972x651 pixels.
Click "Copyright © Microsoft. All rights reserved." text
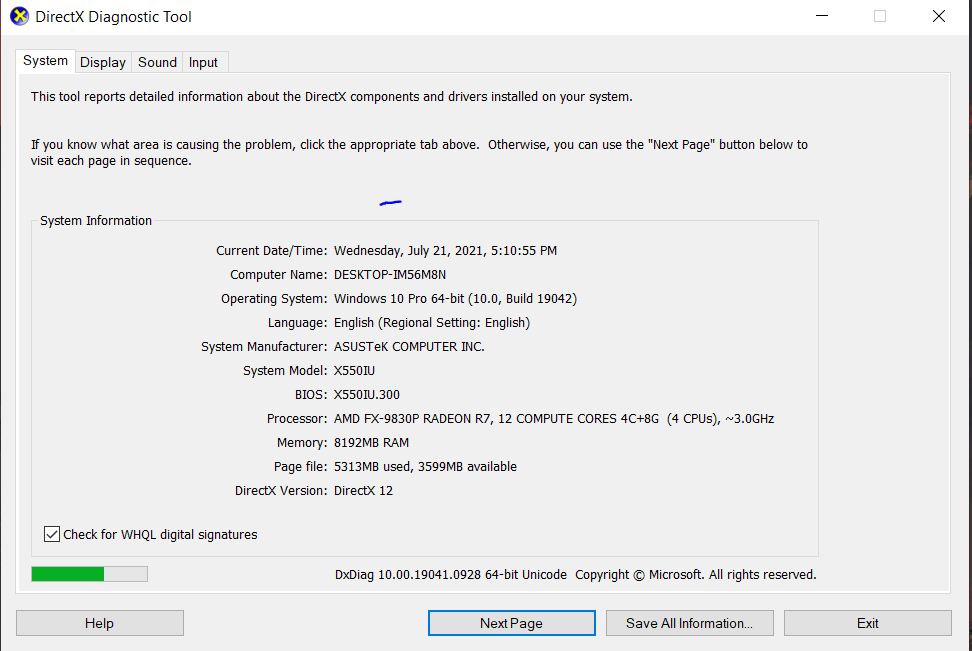coord(696,575)
